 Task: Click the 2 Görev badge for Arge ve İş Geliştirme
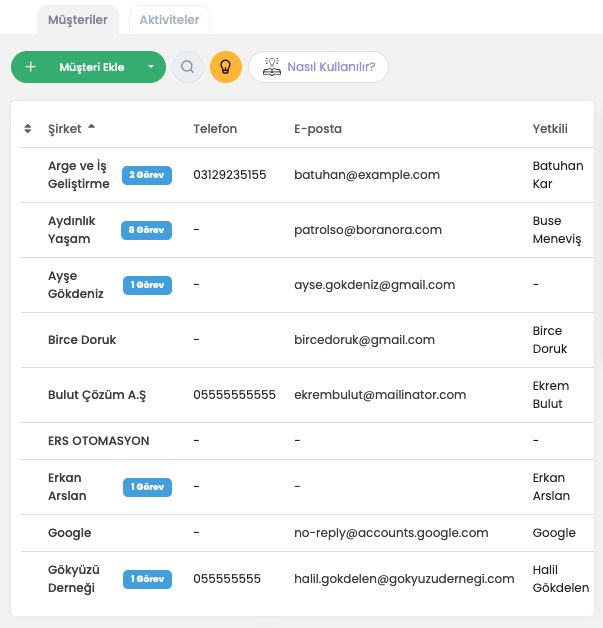click(147, 175)
